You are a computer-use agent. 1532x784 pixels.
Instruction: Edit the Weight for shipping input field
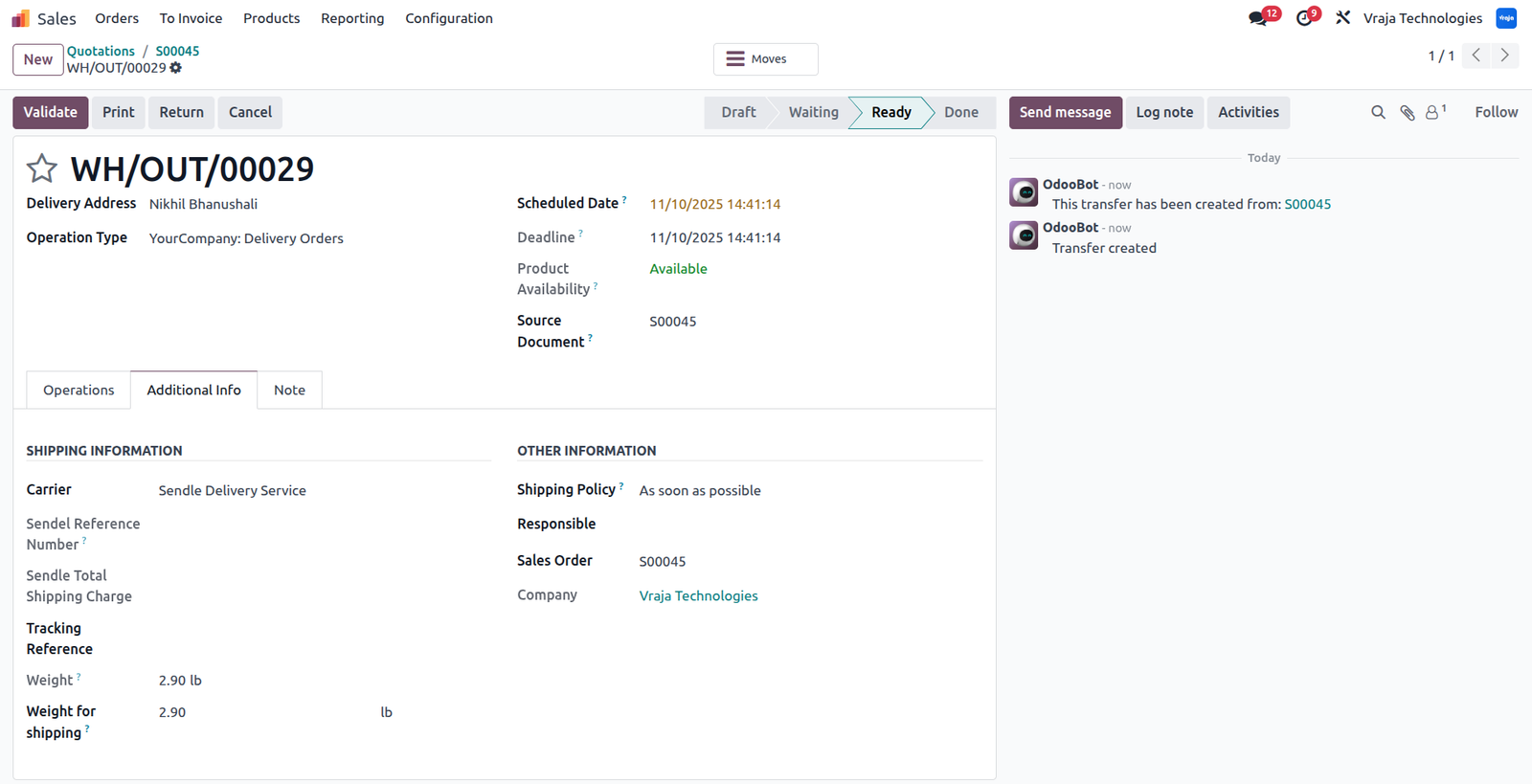(x=266, y=712)
